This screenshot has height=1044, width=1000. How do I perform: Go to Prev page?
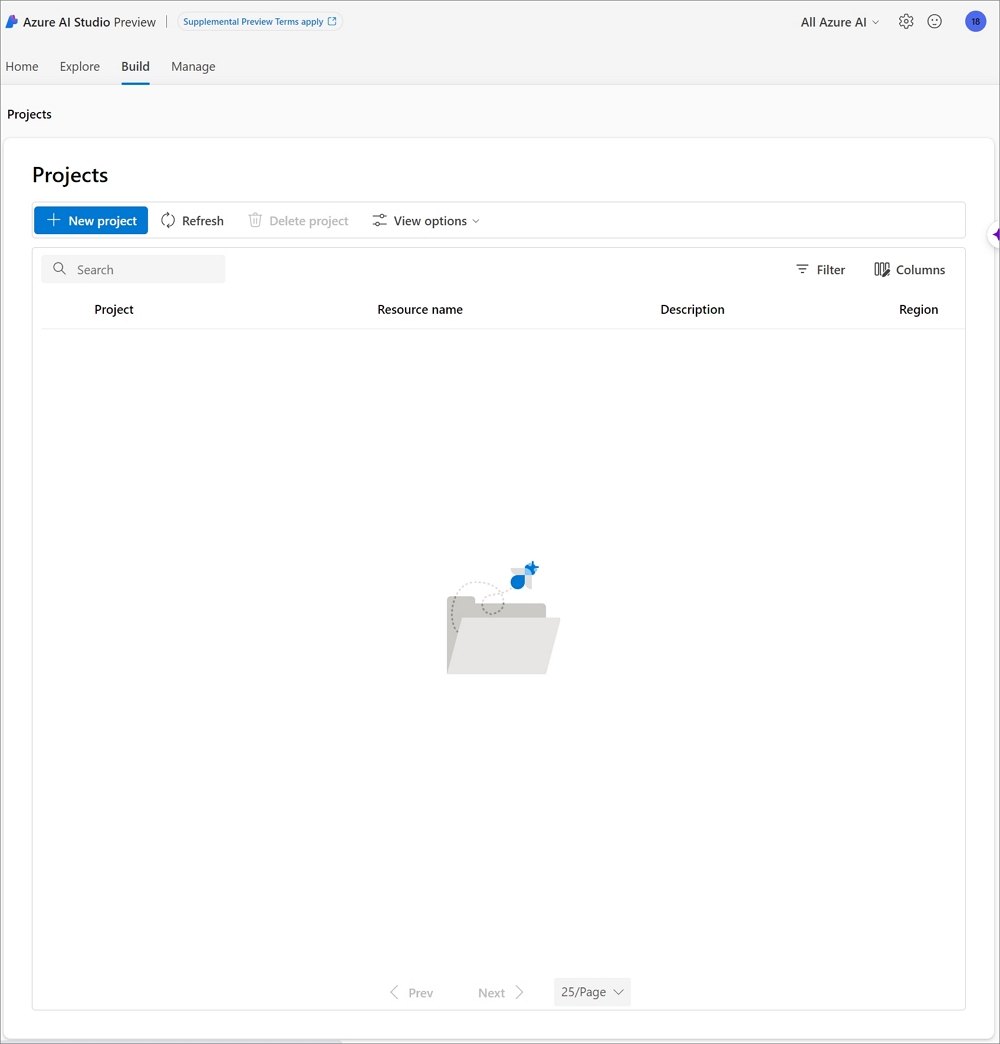tap(411, 993)
